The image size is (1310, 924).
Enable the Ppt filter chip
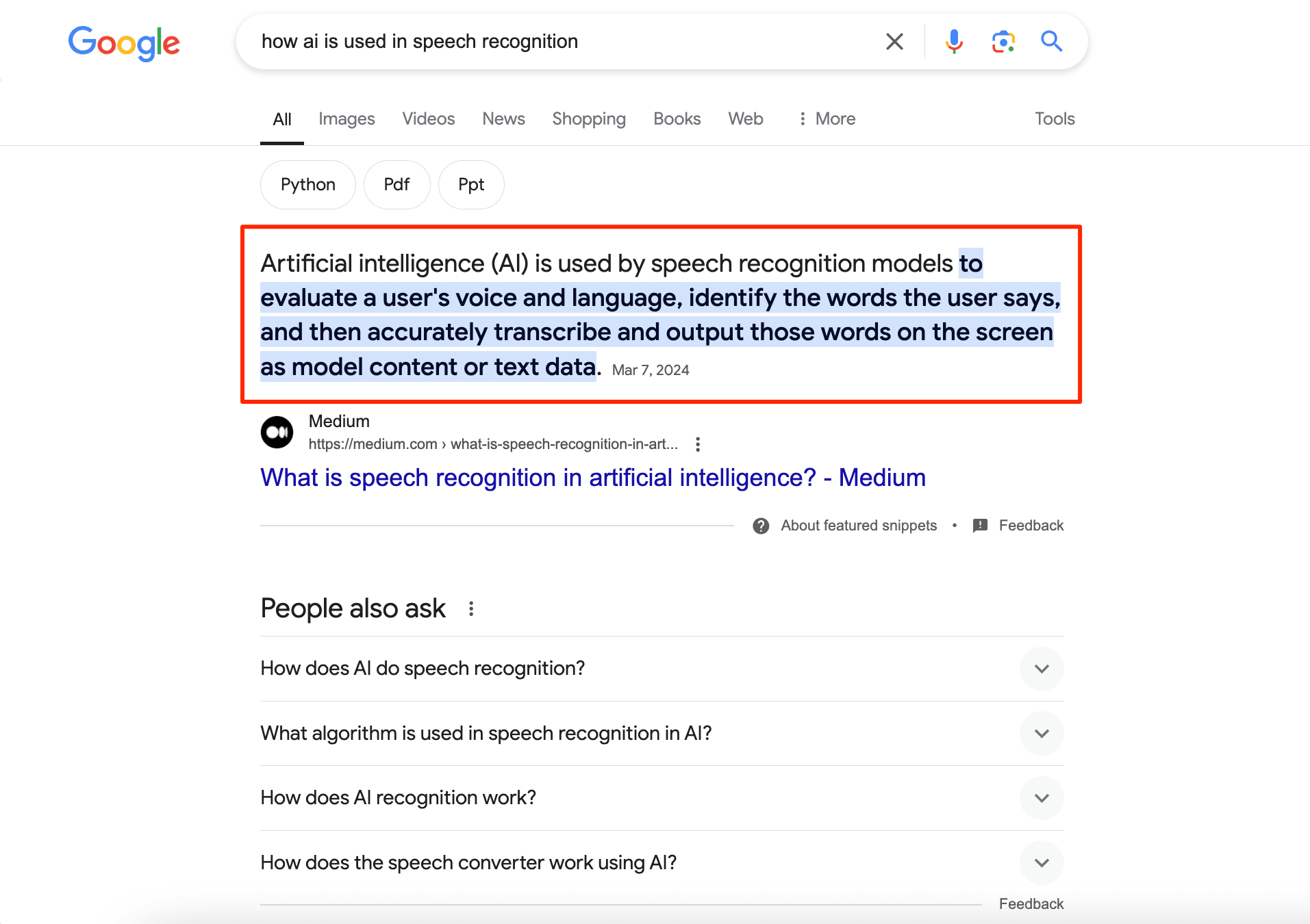click(470, 184)
